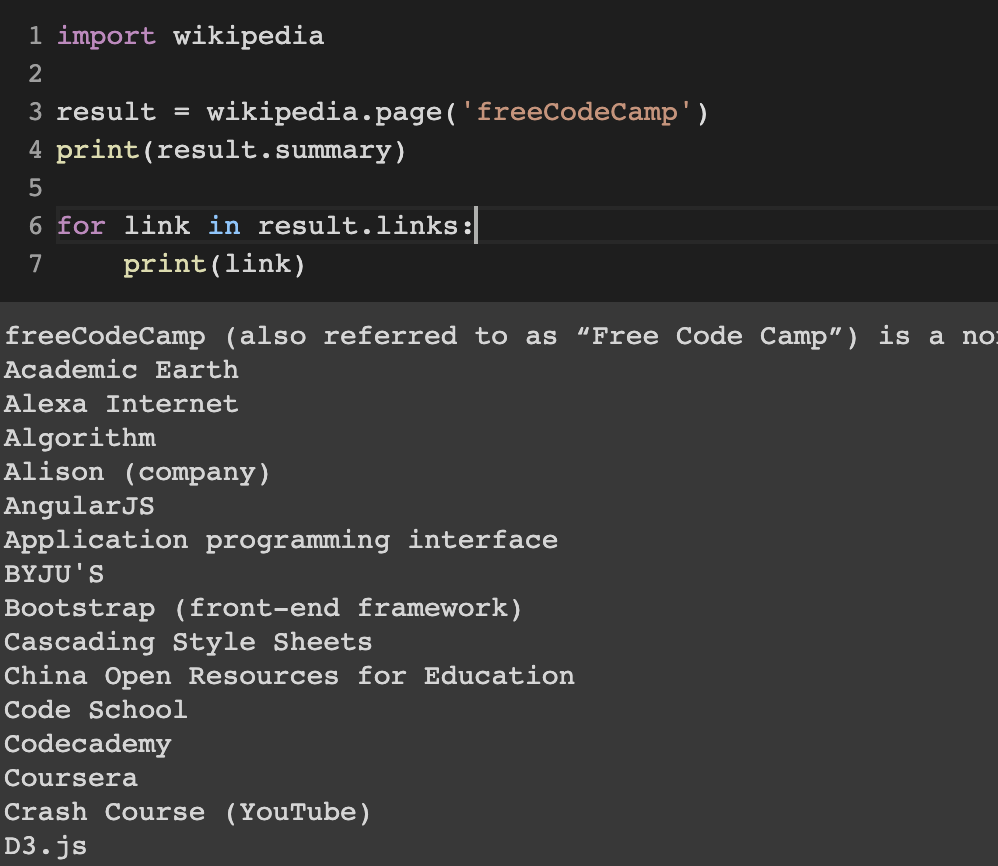The height and width of the screenshot is (866, 998).
Task: Click line number 4 in the gutter
Action: click(36, 150)
